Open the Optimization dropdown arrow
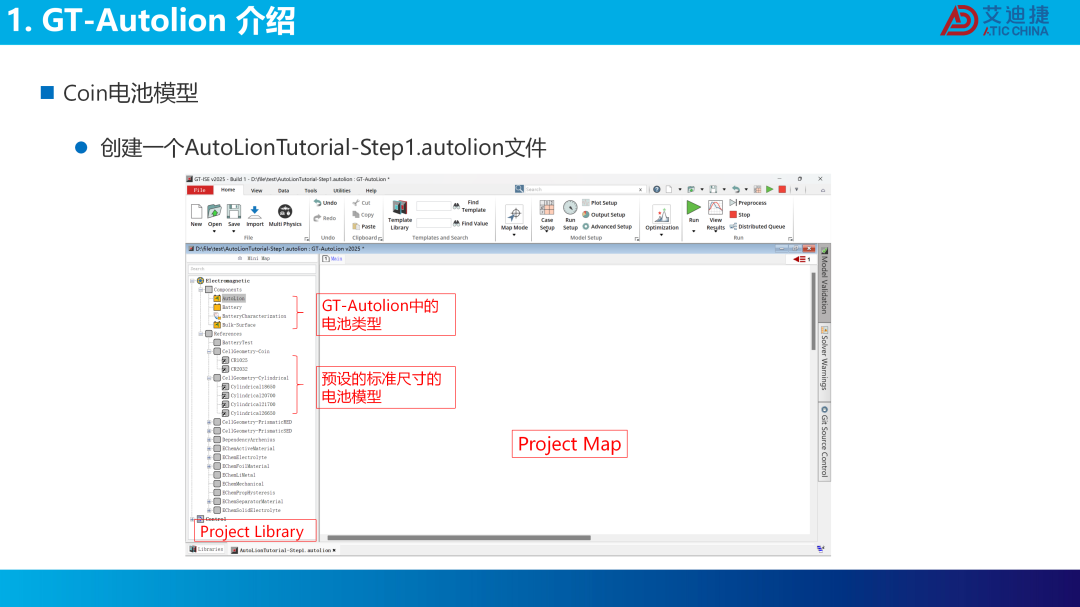This screenshot has width=1080, height=607. tap(662, 235)
